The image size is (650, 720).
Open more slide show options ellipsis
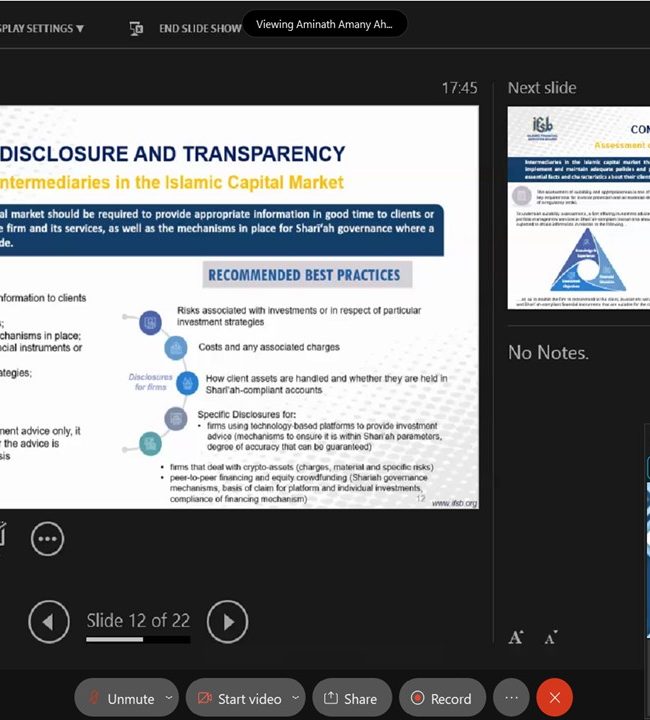pyautogui.click(x=48, y=539)
